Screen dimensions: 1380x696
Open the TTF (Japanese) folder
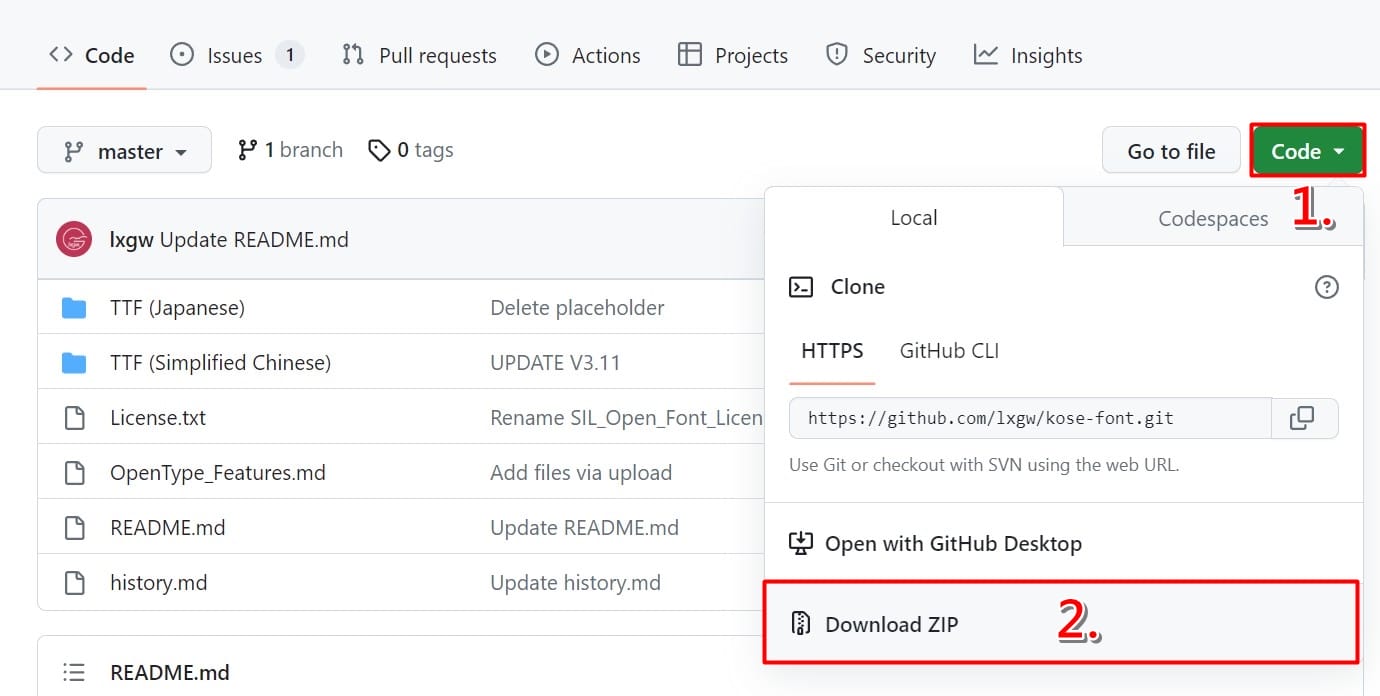tap(177, 308)
